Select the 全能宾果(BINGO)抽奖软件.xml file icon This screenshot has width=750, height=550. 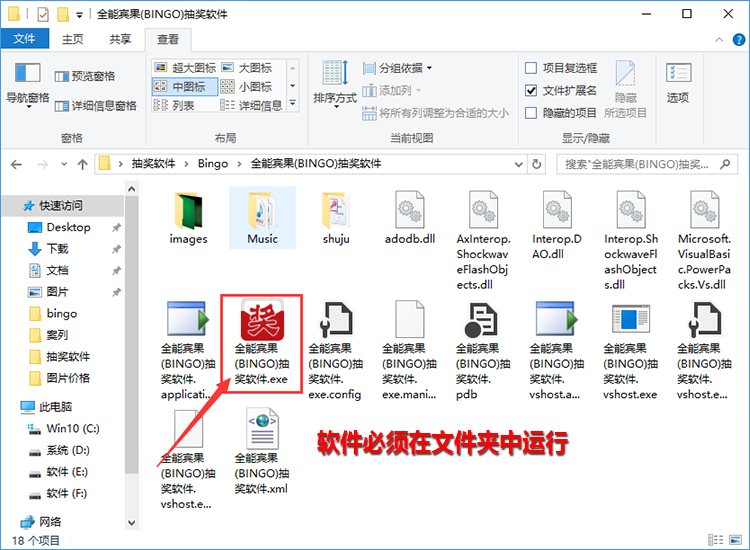pyautogui.click(x=261, y=431)
